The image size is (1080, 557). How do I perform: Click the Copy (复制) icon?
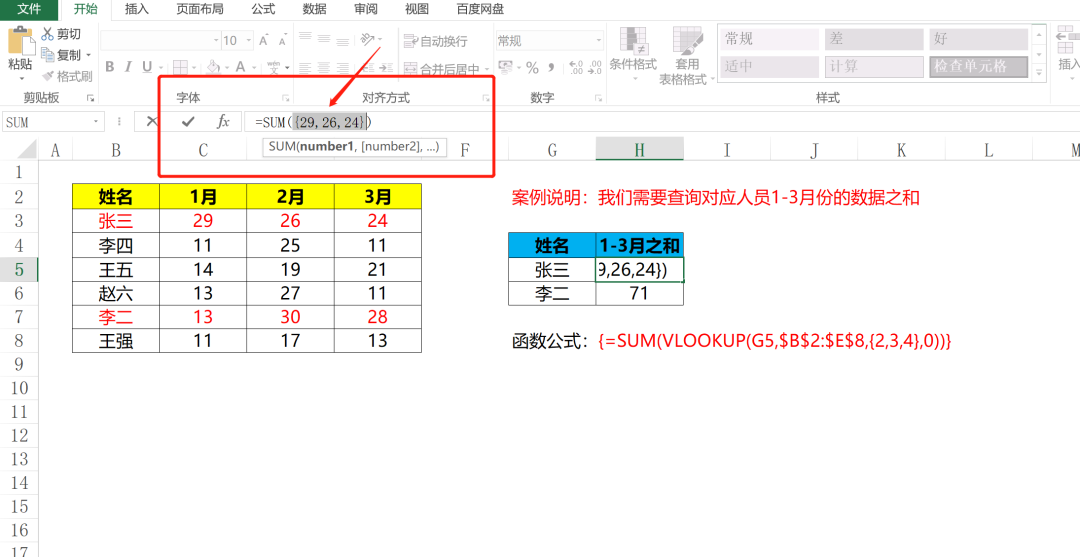(x=48, y=54)
